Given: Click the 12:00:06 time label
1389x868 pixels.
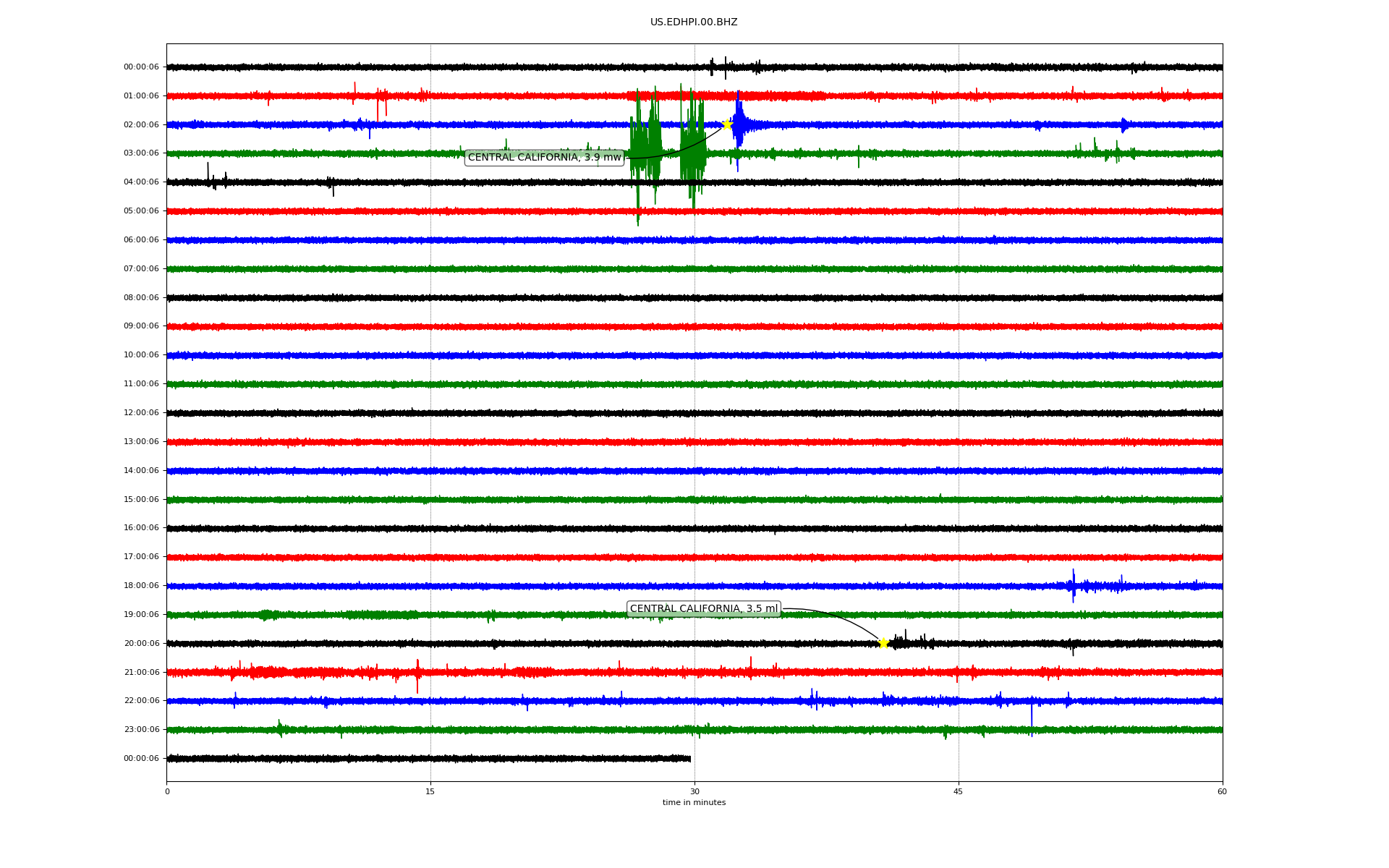Looking at the screenshot, I should (x=141, y=413).
